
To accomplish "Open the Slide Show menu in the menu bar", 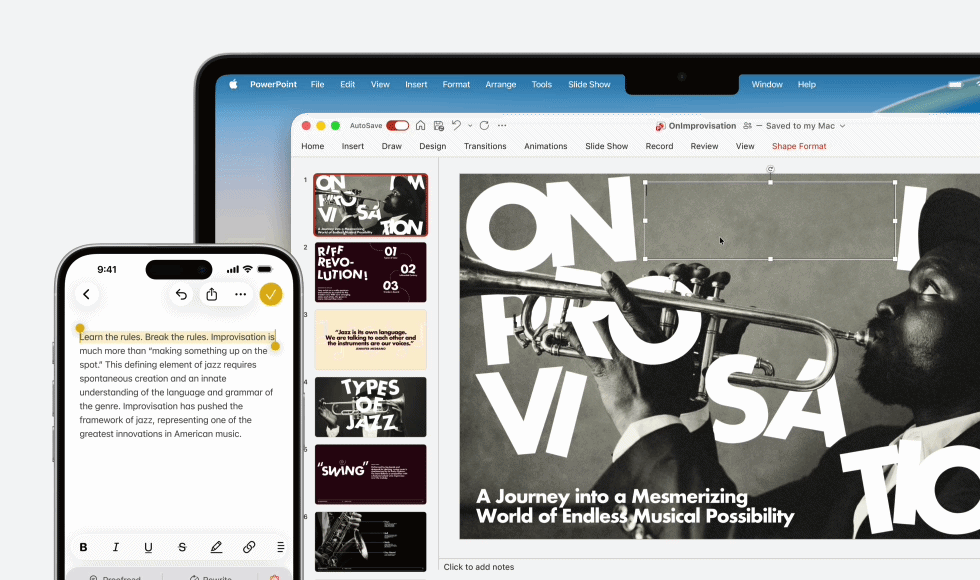I will (589, 84).
